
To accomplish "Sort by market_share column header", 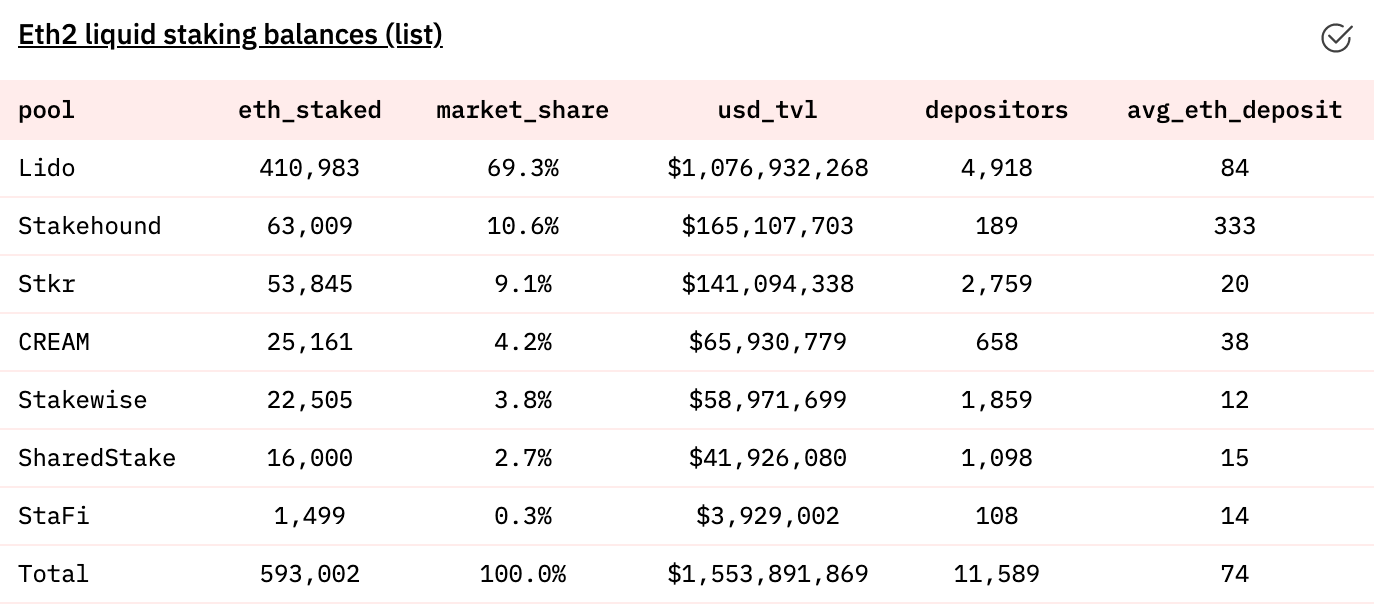I will (x=523, y=110).
